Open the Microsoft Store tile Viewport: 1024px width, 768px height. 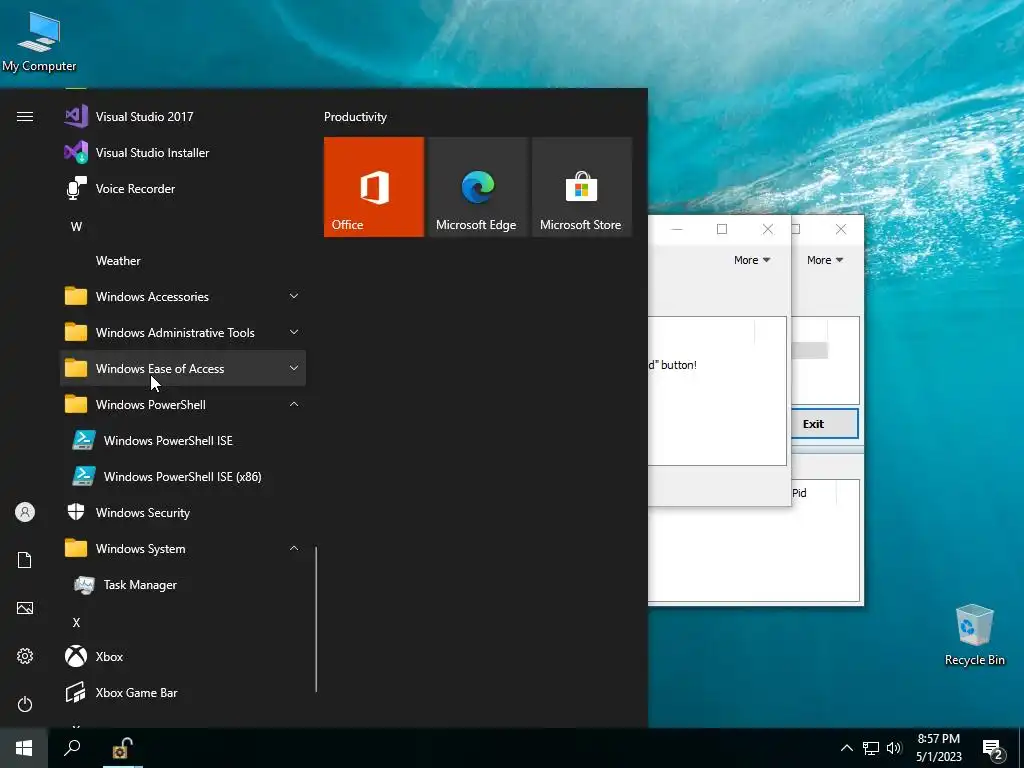tap(582, 187)
